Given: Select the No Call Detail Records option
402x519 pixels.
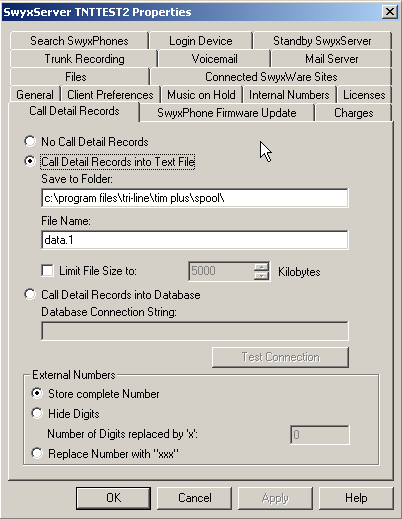Looking at the screenshot, I should 86,142.
